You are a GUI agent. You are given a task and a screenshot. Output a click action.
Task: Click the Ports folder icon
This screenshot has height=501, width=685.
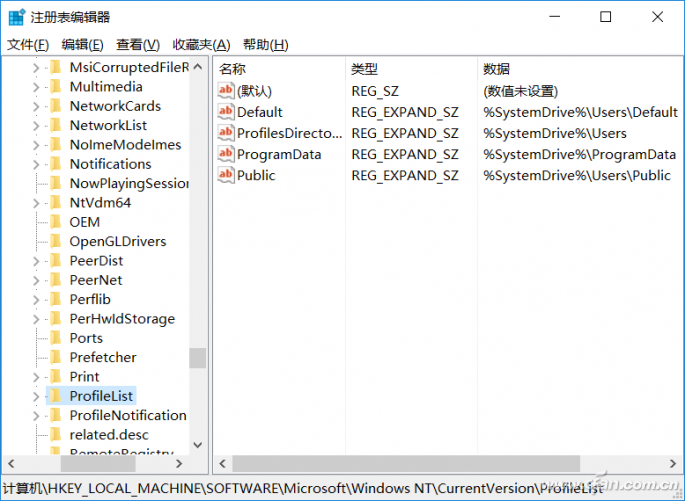coord(56,338)
